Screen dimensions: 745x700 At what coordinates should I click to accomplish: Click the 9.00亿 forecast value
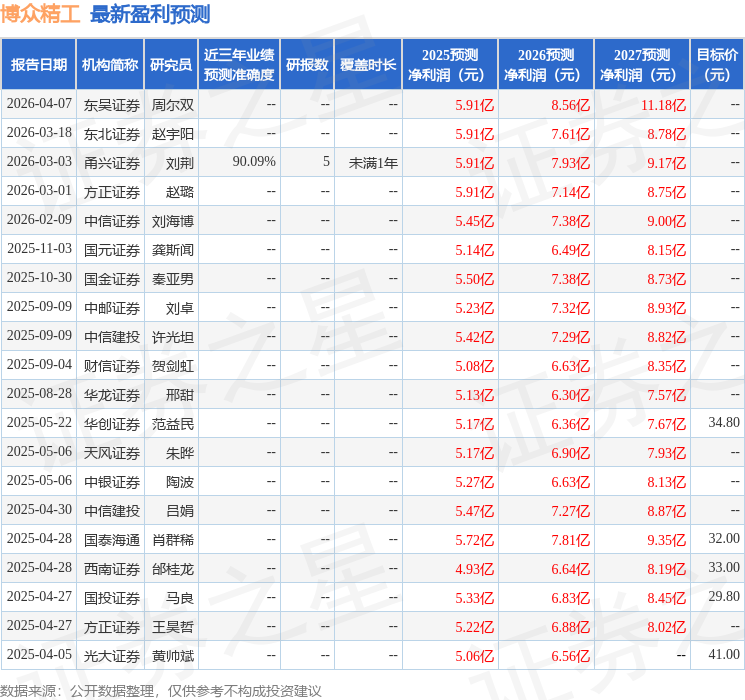(x=666, y=221)
